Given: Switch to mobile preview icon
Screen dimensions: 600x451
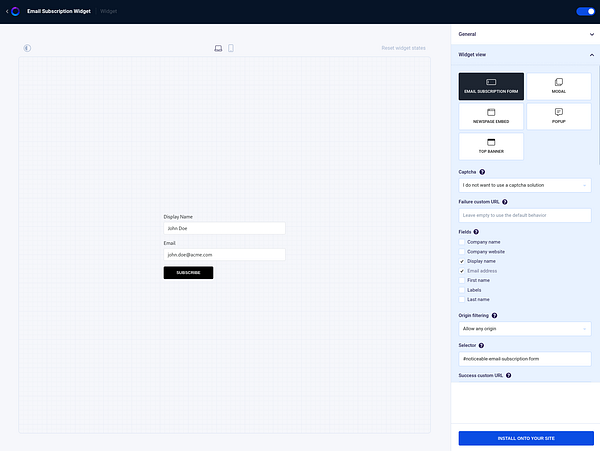Looking at the screenshot, I should click(x=231, y=48).
